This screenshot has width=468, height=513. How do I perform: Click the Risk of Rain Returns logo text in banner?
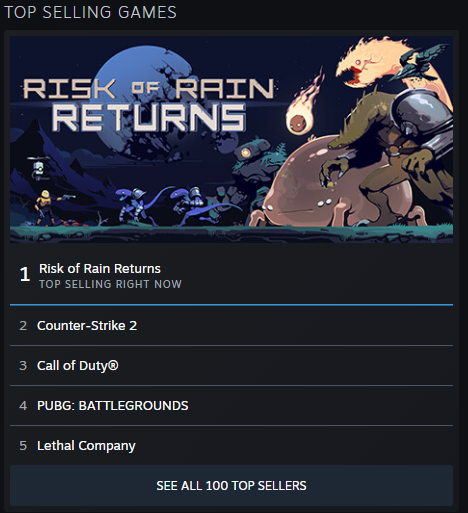point(149,104)
